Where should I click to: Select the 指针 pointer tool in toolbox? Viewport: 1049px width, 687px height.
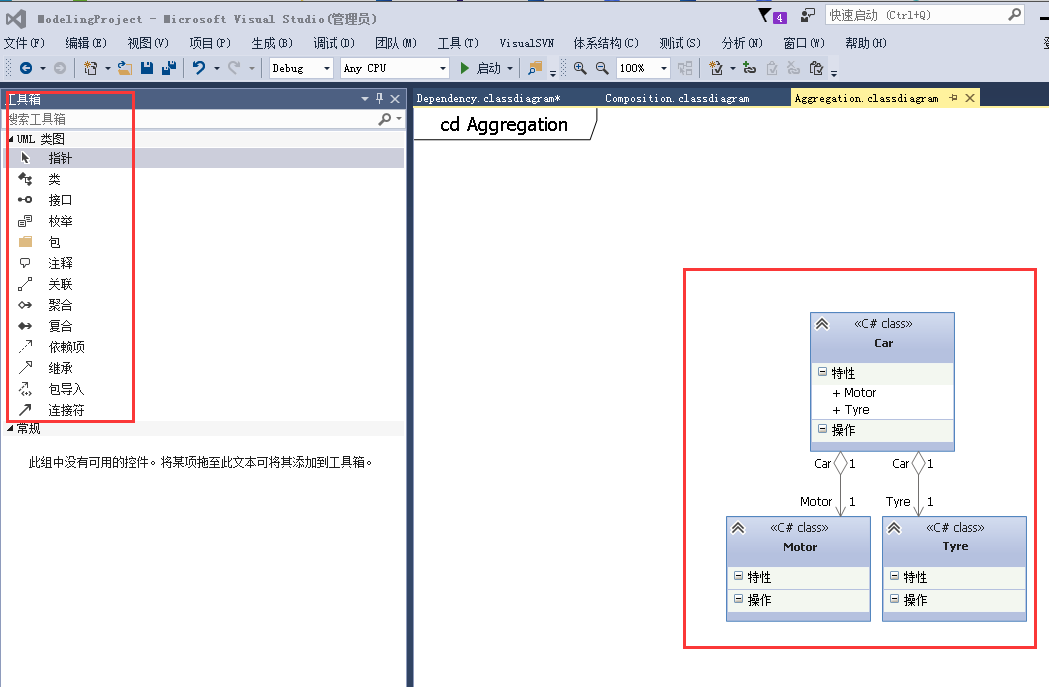click(203, 159)
